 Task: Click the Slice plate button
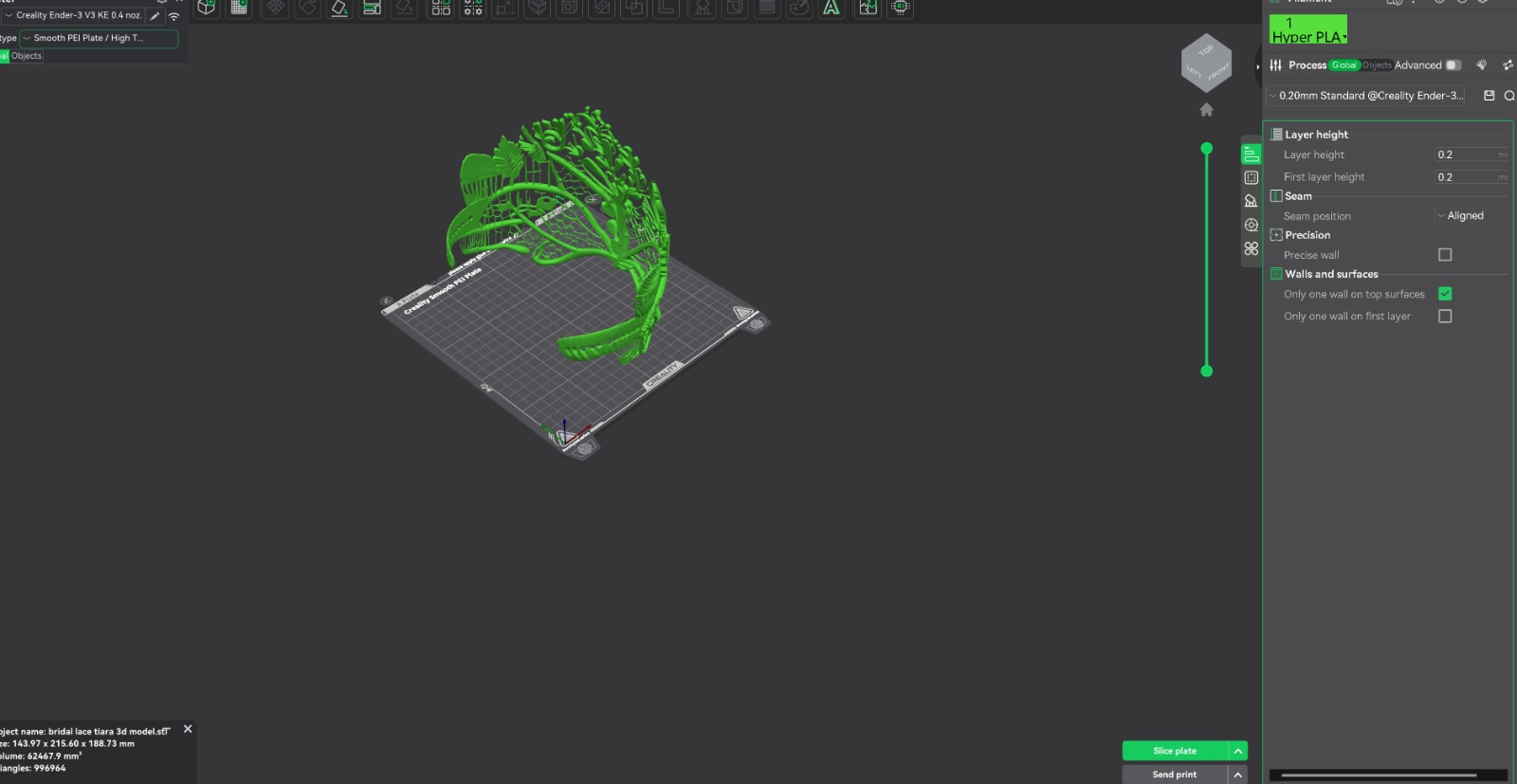[x=1174, y=751]
